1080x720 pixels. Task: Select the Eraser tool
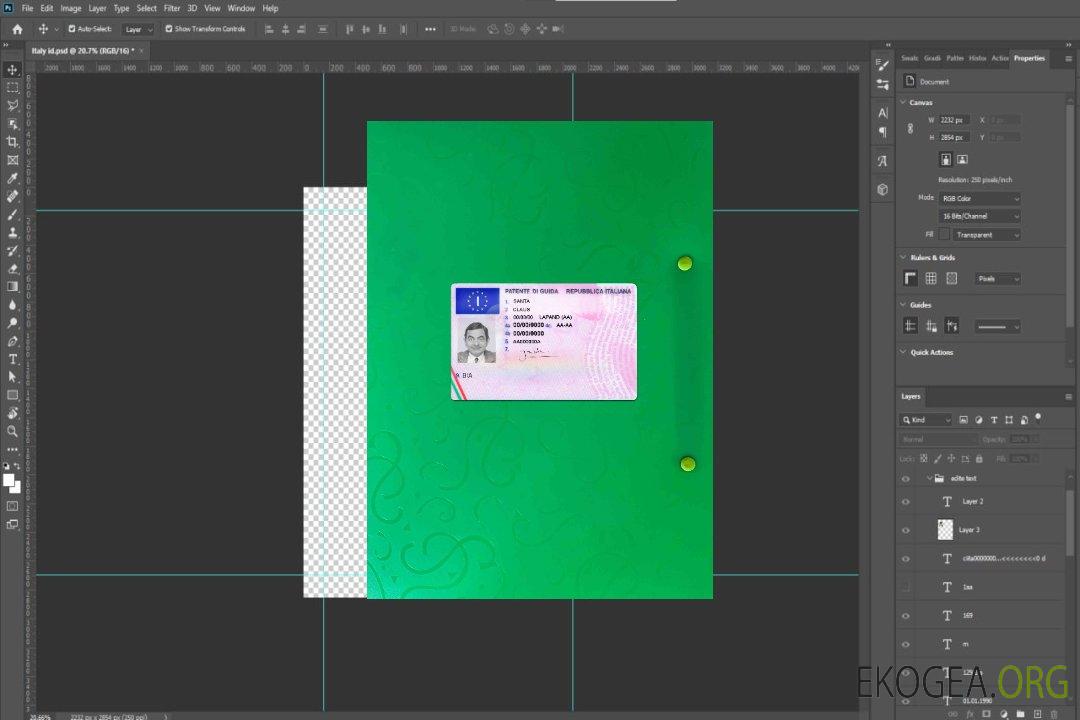(12, 269)
